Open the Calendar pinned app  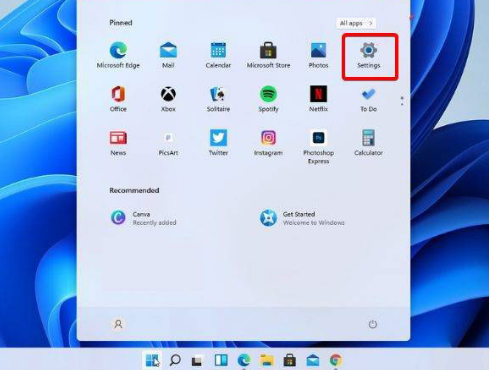218,55
